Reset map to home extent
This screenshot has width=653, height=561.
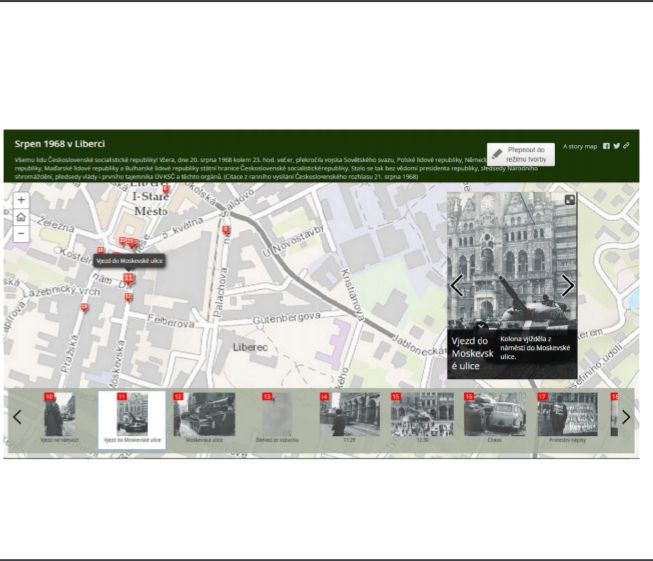tap(21, 217)
